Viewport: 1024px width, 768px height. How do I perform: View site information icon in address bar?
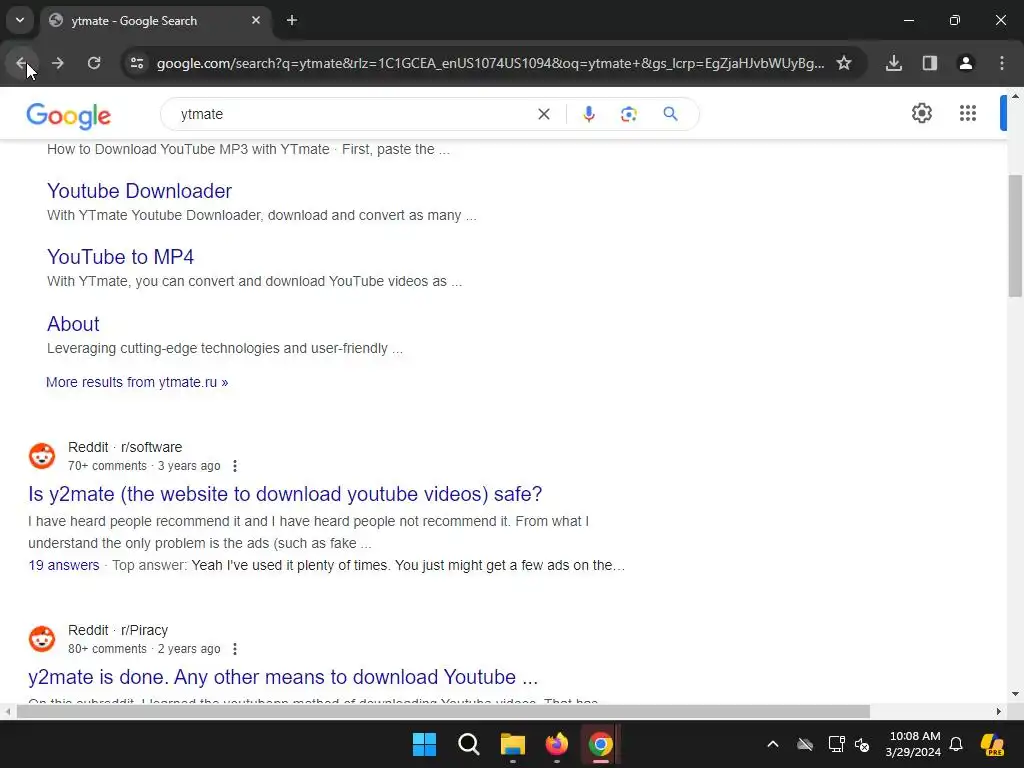(x=137, y=63)
